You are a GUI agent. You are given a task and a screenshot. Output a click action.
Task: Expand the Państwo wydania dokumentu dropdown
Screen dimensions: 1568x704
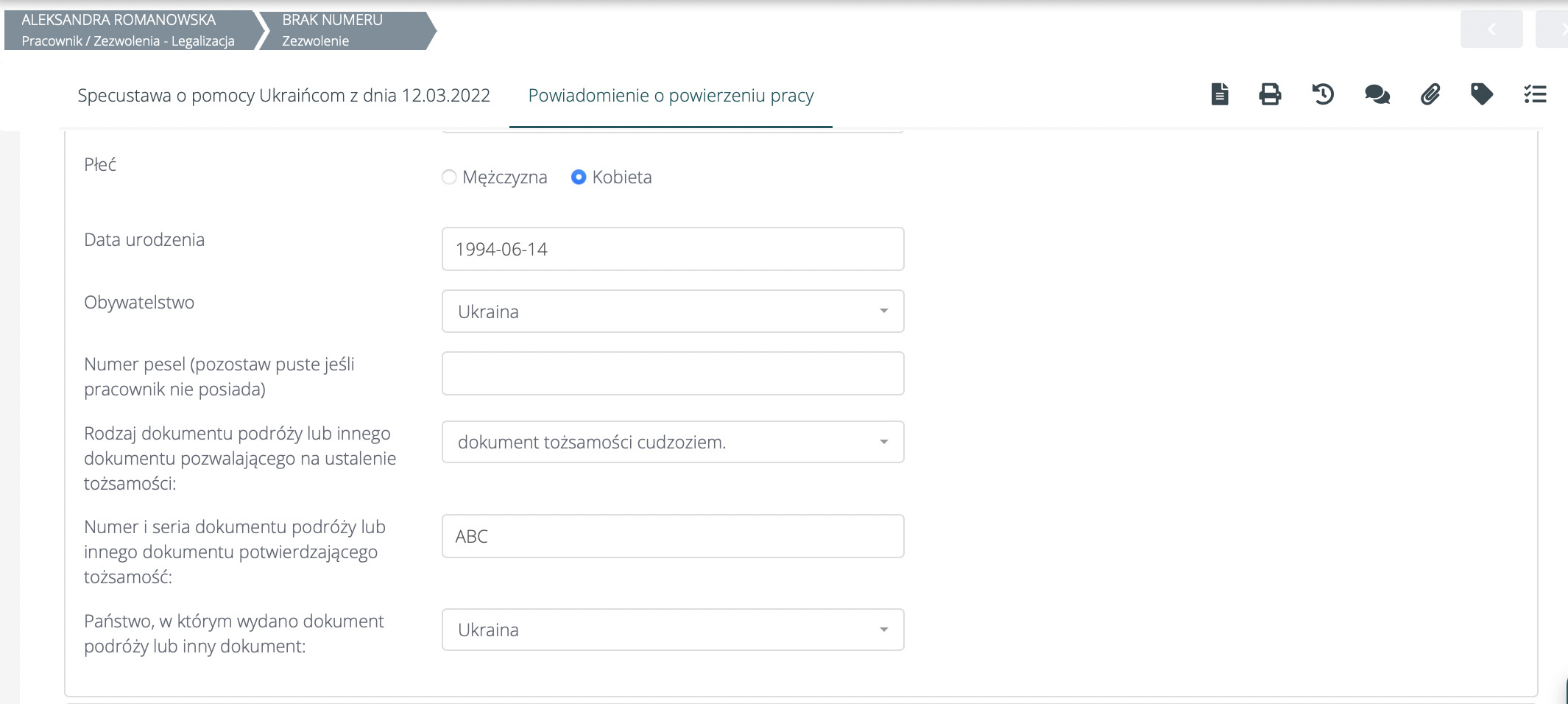[672, 630]
